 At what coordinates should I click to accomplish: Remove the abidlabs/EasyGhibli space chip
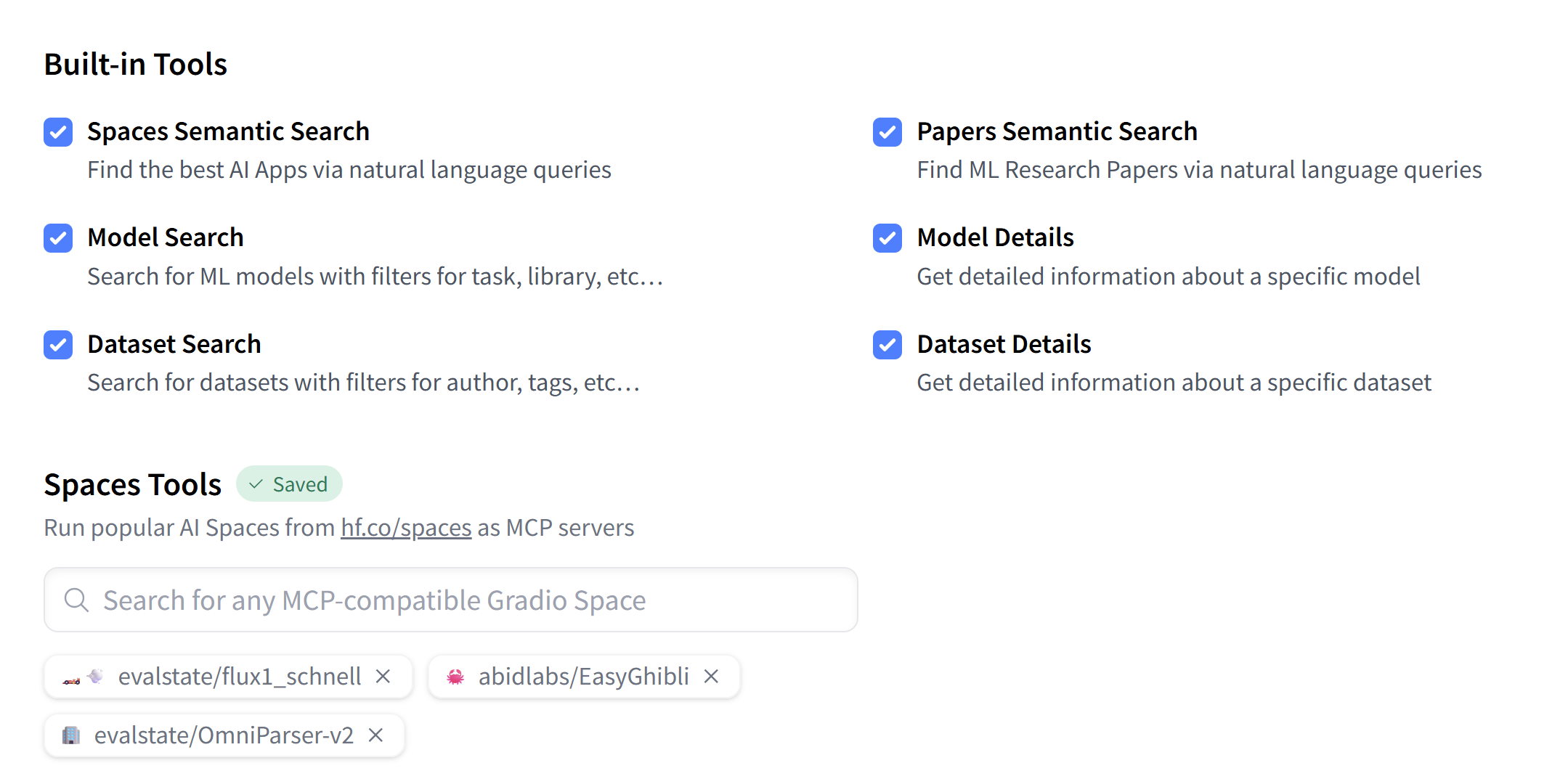tap(711, 677)
